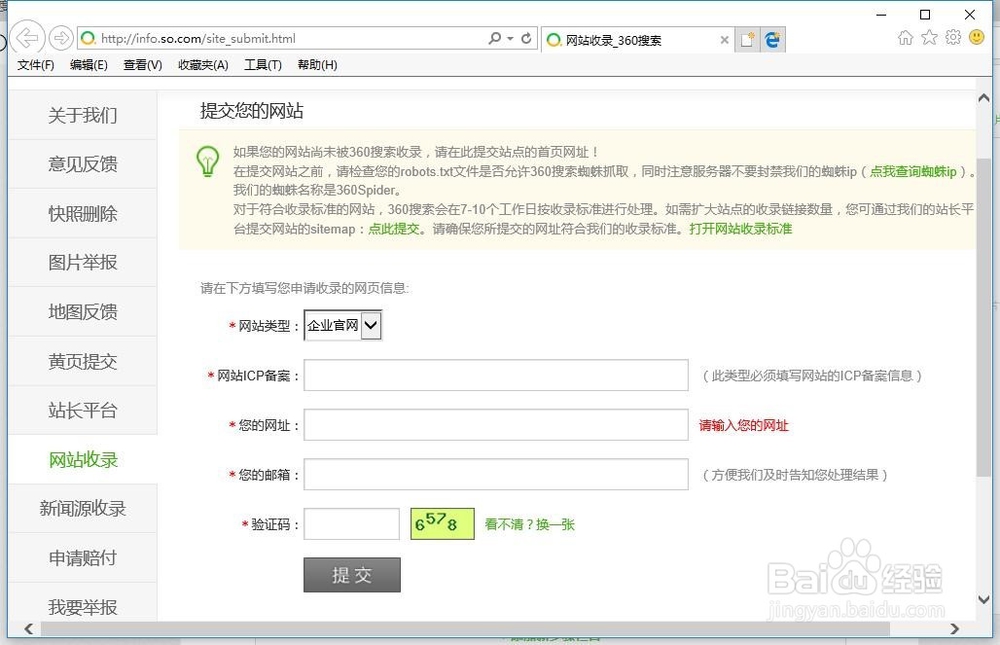Open 新闻源收录 in the sidebar

83,508
